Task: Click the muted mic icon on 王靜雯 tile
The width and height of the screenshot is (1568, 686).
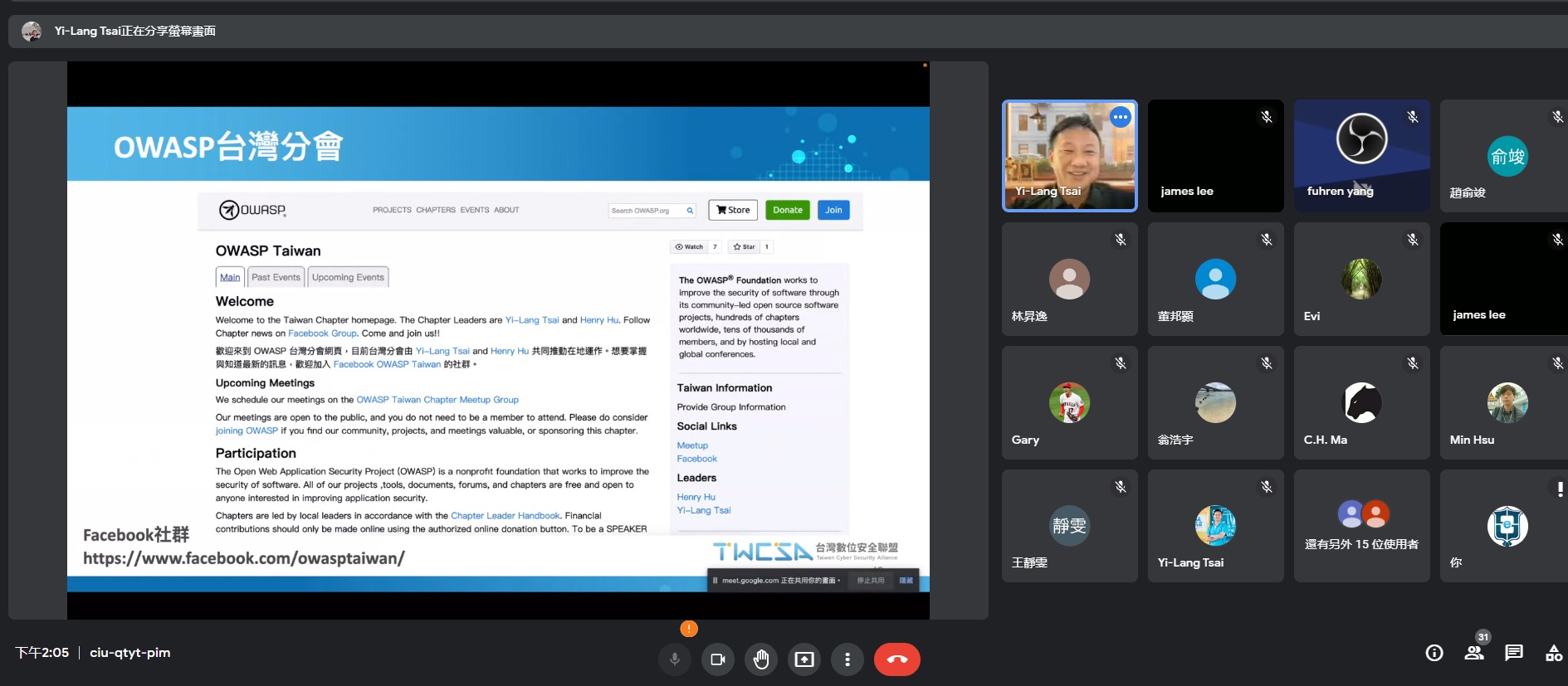Action: point(1121,487)
